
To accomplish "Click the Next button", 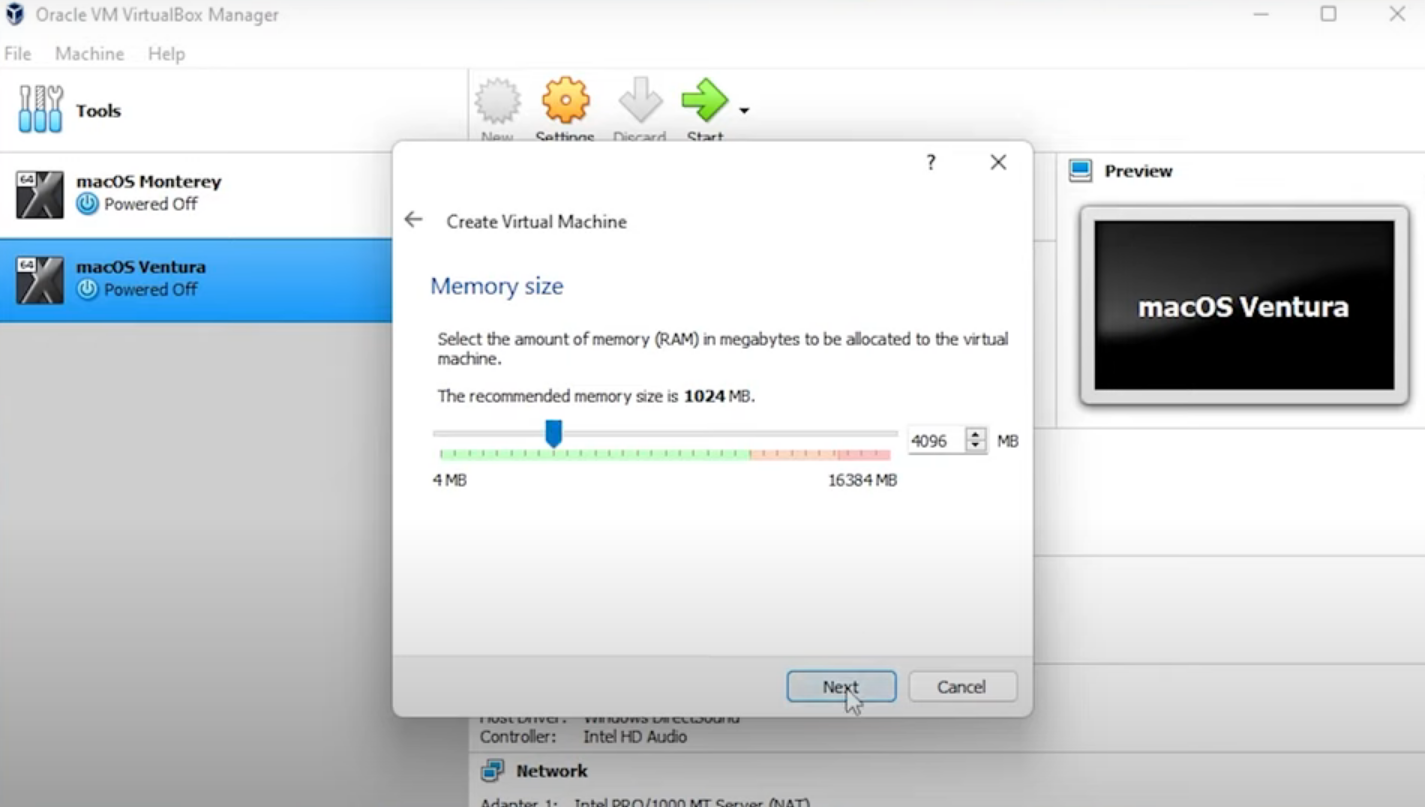I will coord(841,687).
